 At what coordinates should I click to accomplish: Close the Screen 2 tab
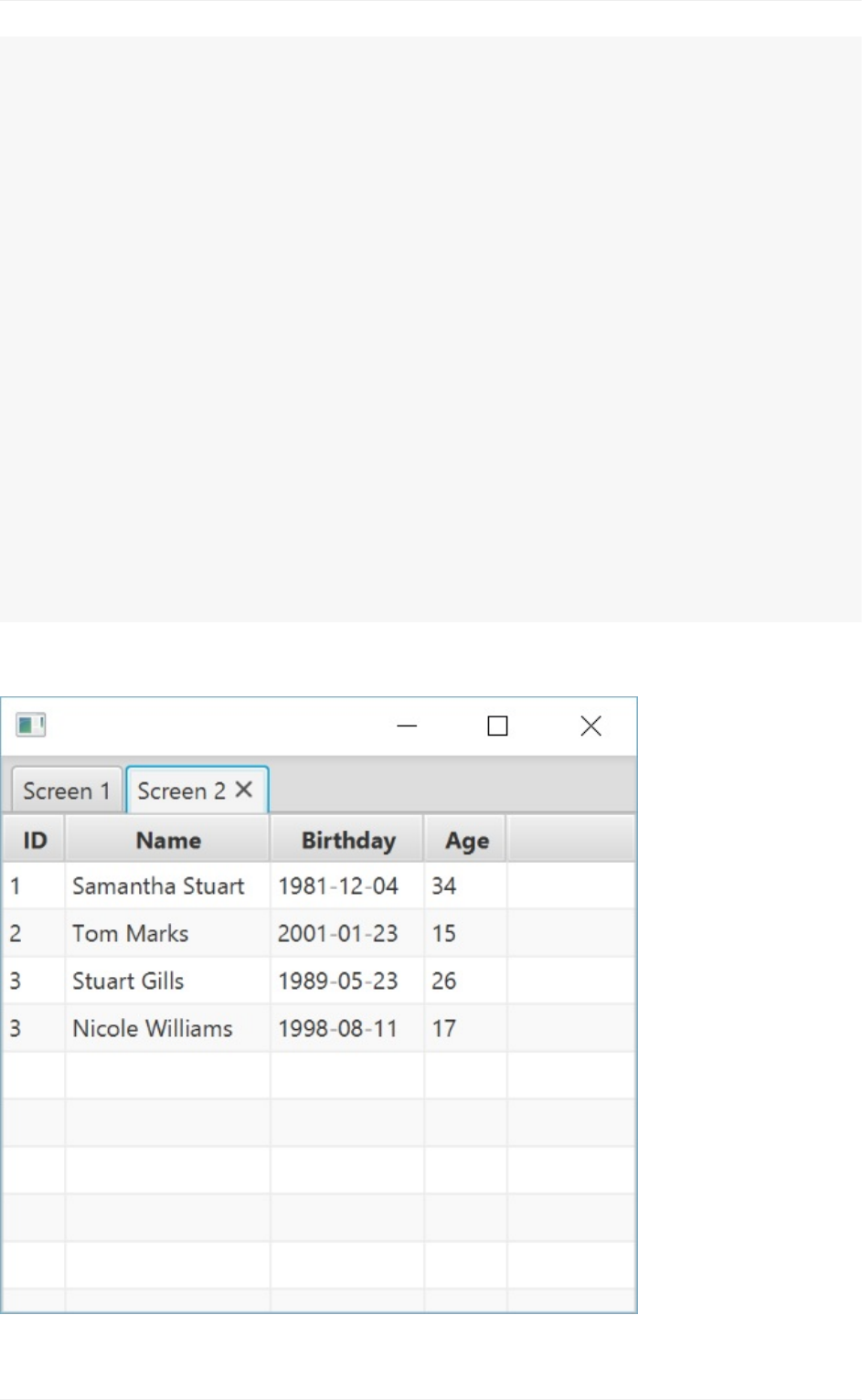(x=244, y=790)
